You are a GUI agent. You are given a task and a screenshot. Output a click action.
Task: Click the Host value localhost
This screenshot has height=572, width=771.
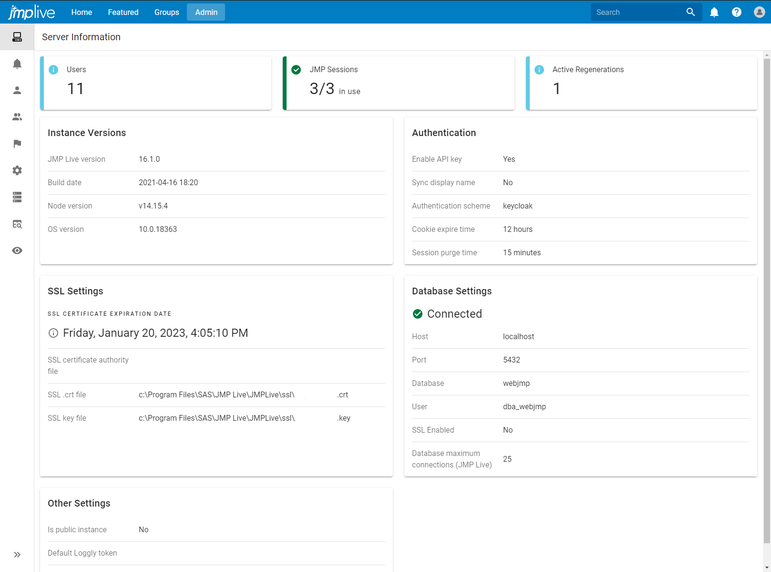click(518, 337)
